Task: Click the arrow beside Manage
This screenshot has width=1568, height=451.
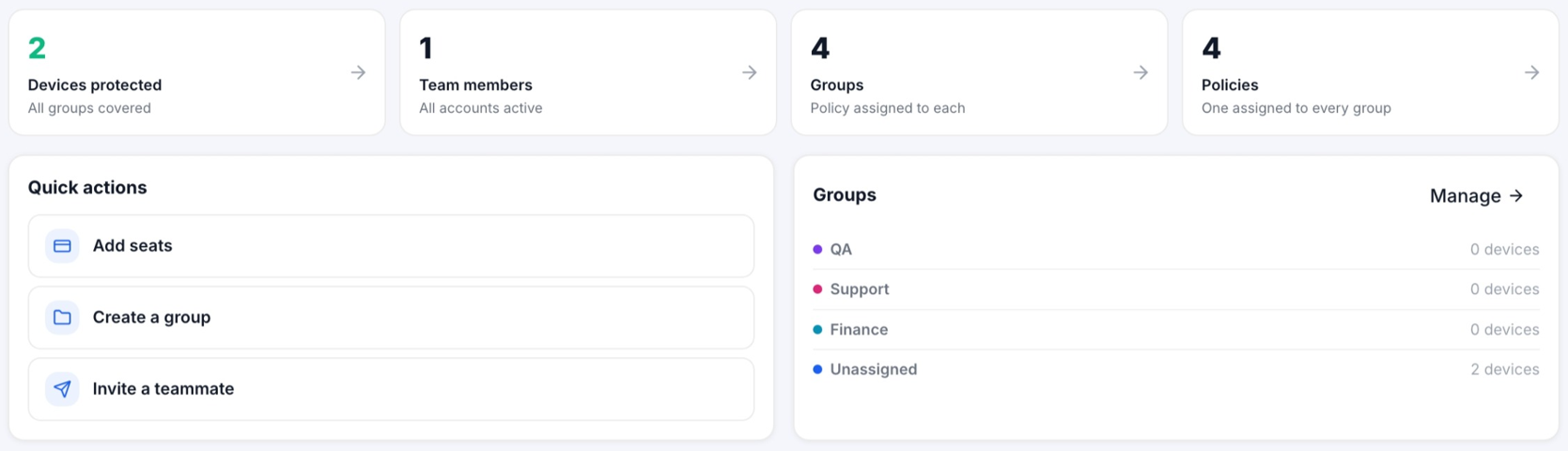Action: pyautogui.click(x=1516, y=195)
